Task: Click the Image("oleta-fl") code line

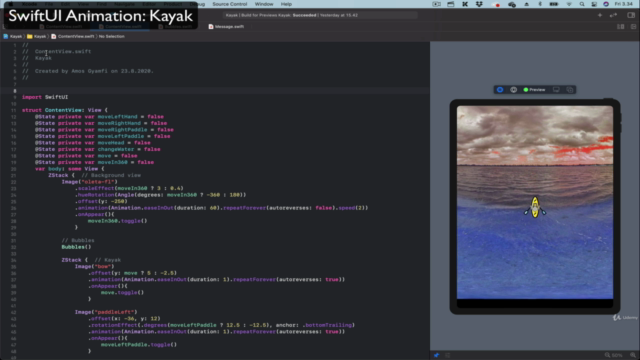Action: [x=89, y=182]
